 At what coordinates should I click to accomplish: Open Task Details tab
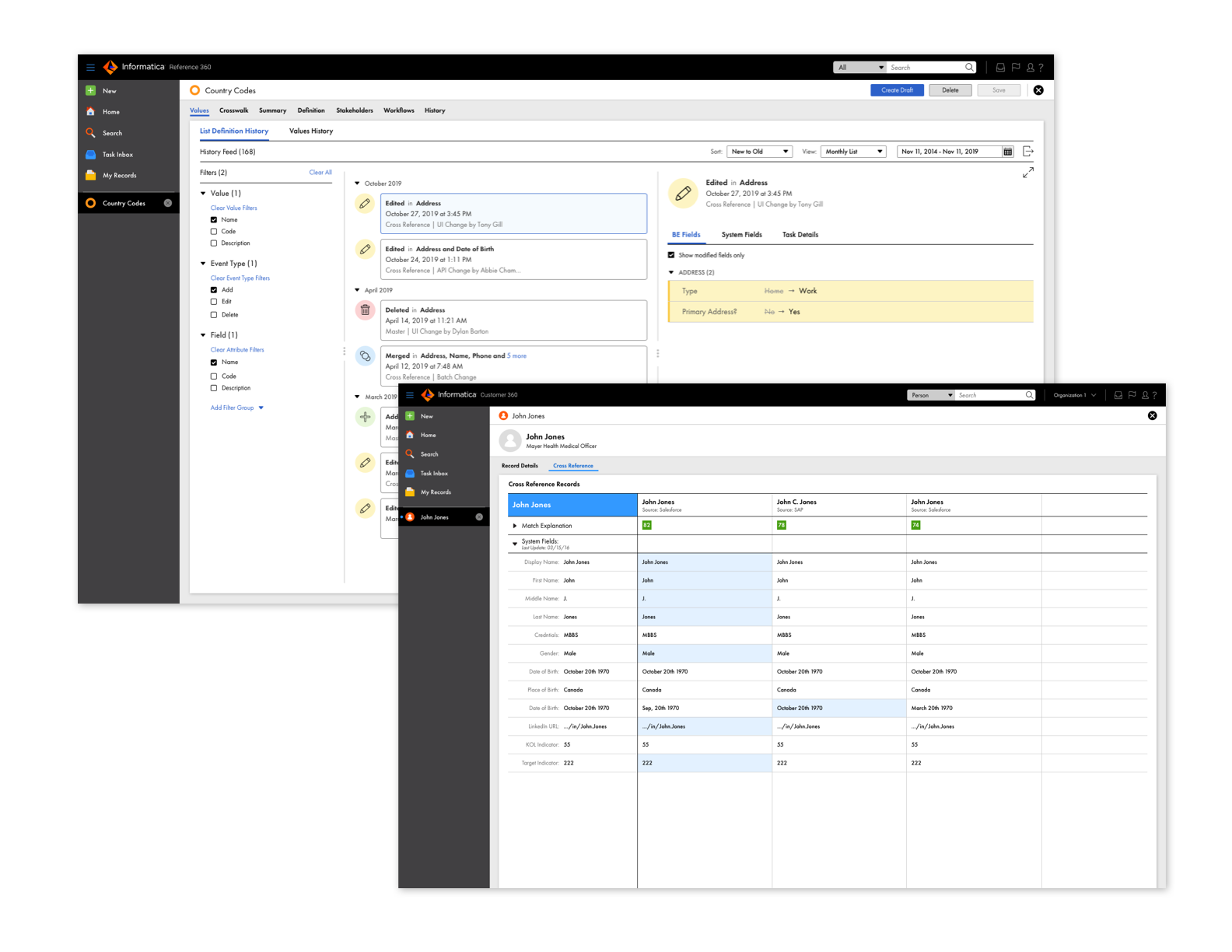point(800,235)
